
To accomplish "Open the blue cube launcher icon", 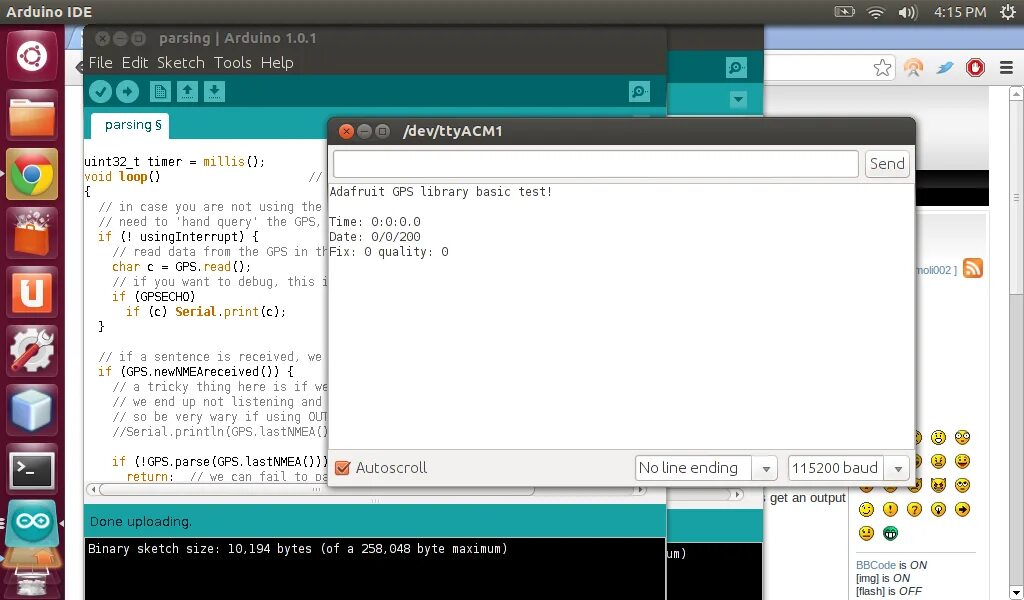I will pos(32,410).
